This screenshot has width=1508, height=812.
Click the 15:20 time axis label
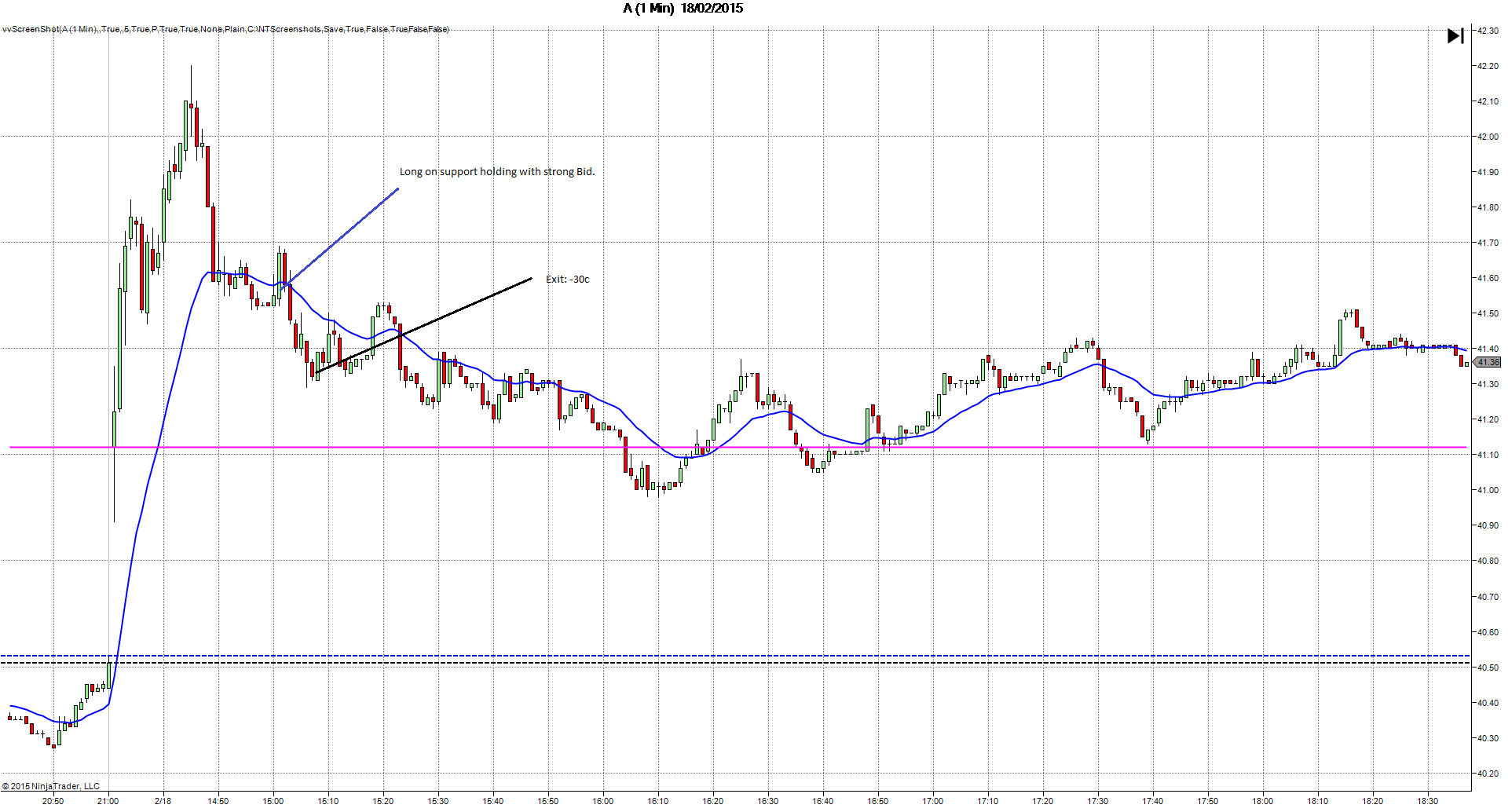[x=383, y=801]
